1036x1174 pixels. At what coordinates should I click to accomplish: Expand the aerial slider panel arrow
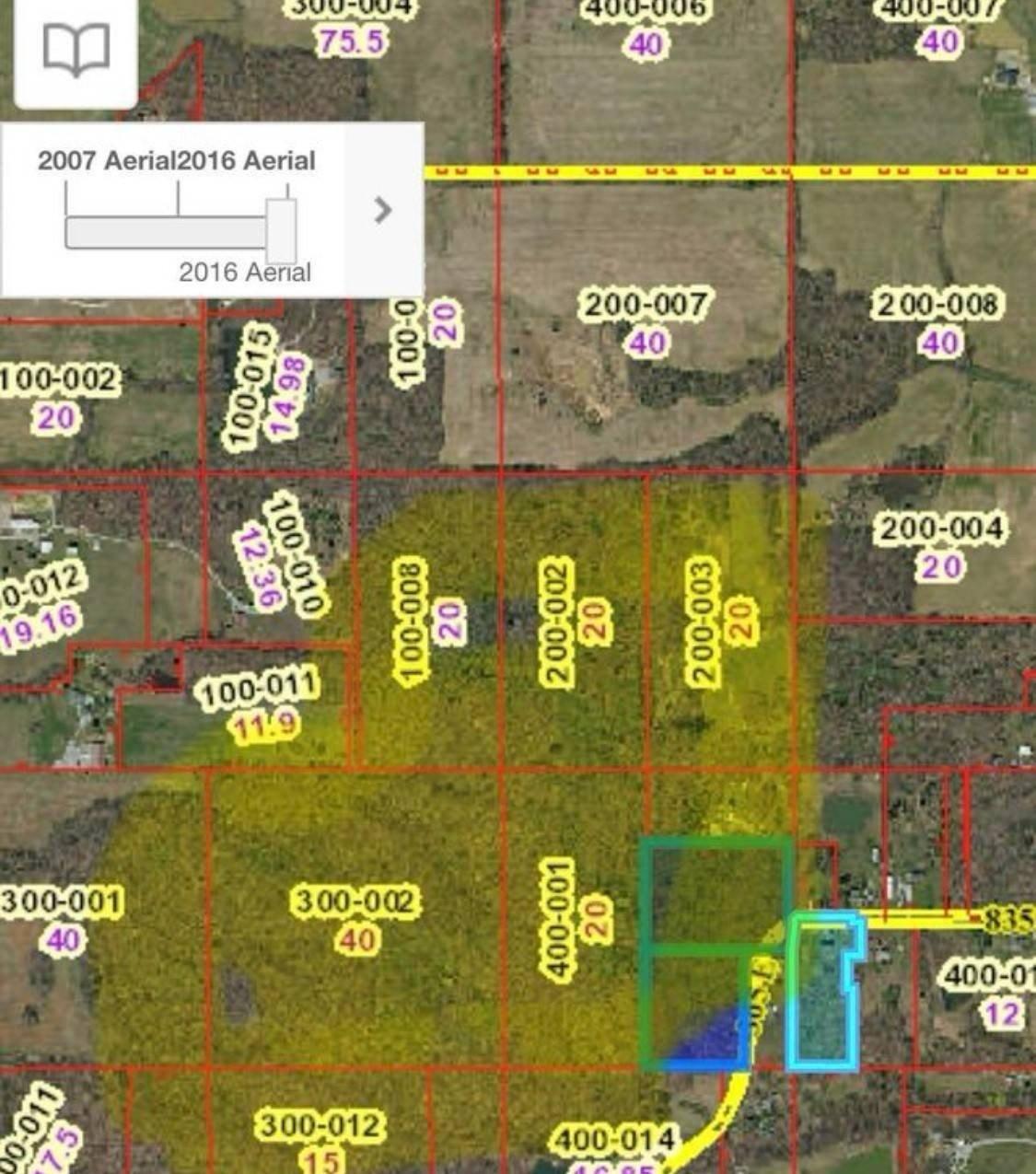[x=384, y=211]
